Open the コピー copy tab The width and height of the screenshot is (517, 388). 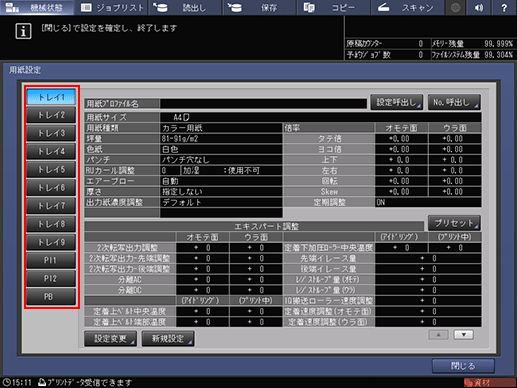333,7
